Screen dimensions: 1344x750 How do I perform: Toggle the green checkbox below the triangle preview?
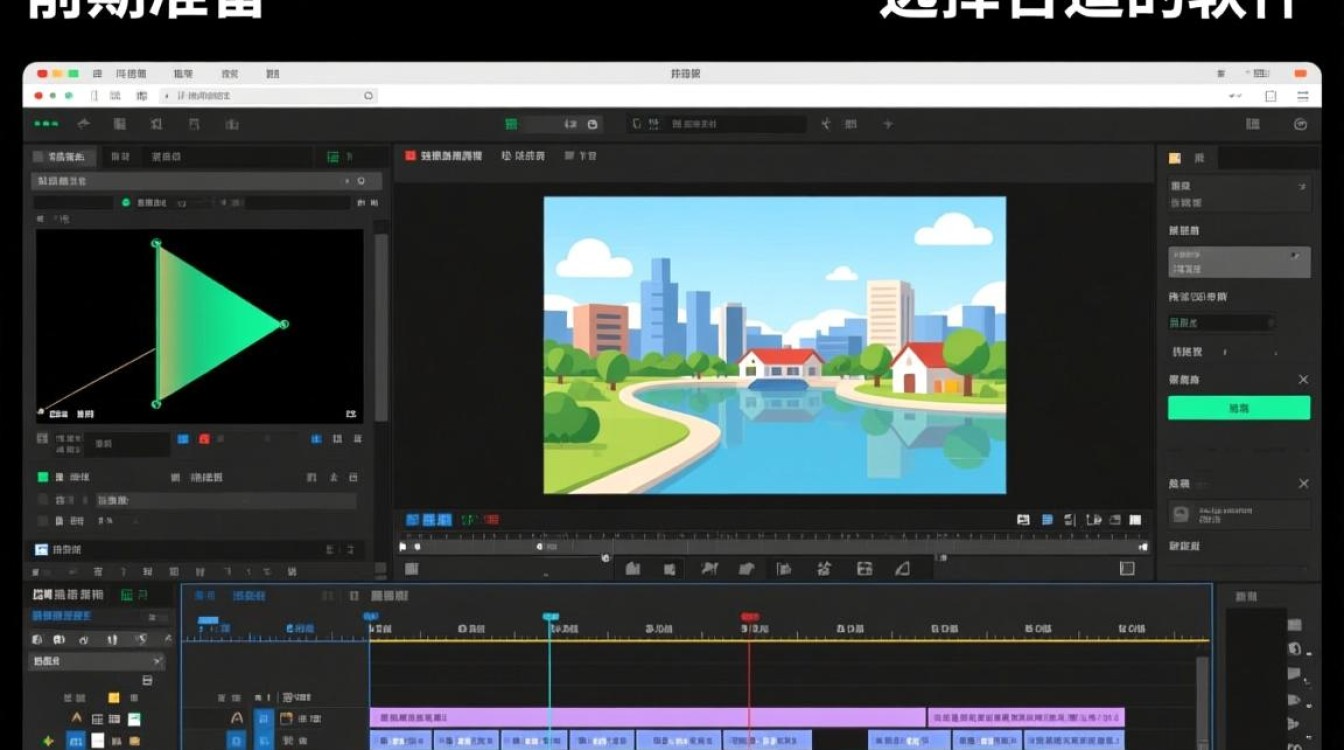coord(43,478)
